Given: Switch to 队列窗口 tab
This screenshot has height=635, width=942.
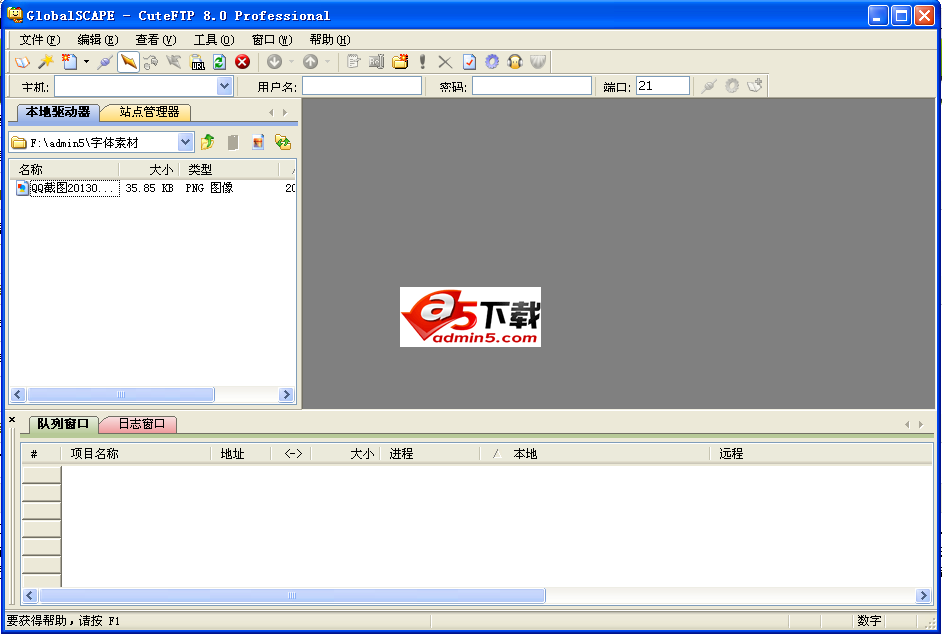Looking at the screenshot, I should pyautogui.click(x=62, y=424).
